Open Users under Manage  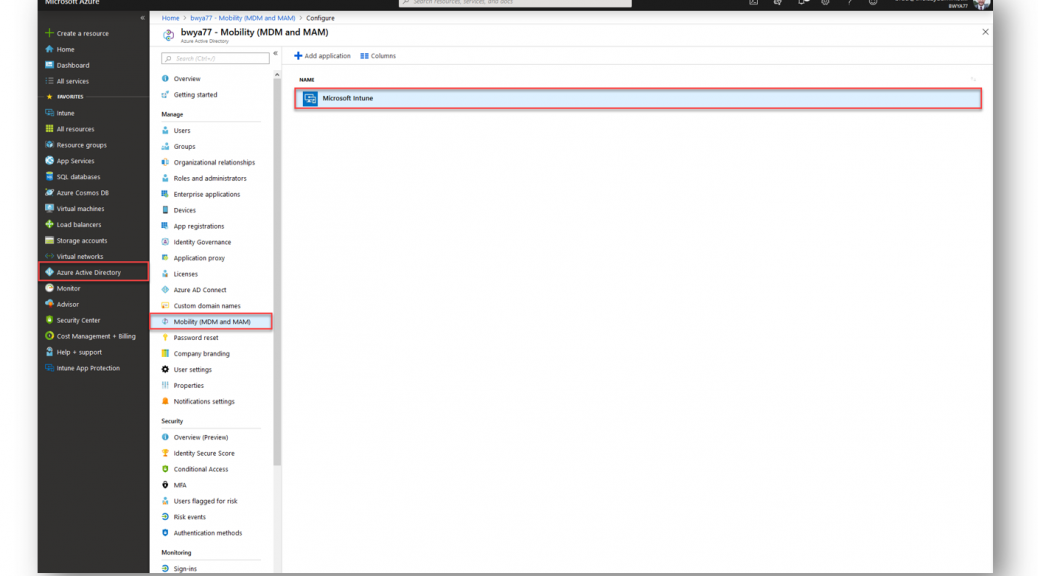click(x=181, y=130)
